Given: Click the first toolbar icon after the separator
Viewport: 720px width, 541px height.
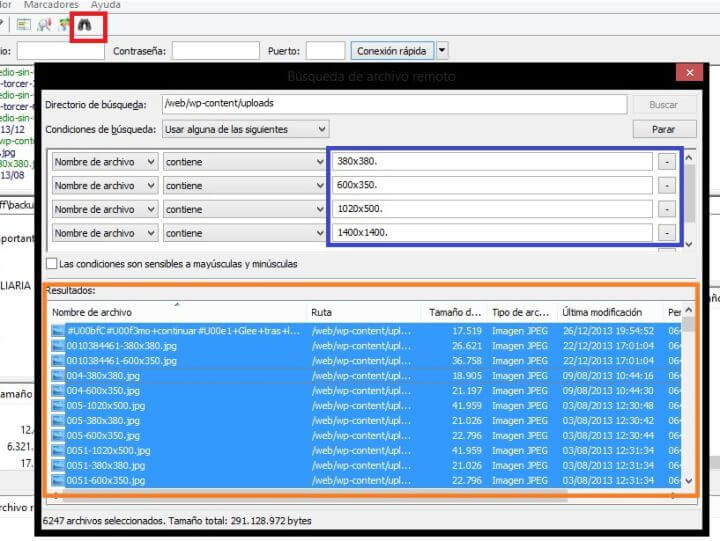Looking at the screenshot, I should [x=24, y=25].
